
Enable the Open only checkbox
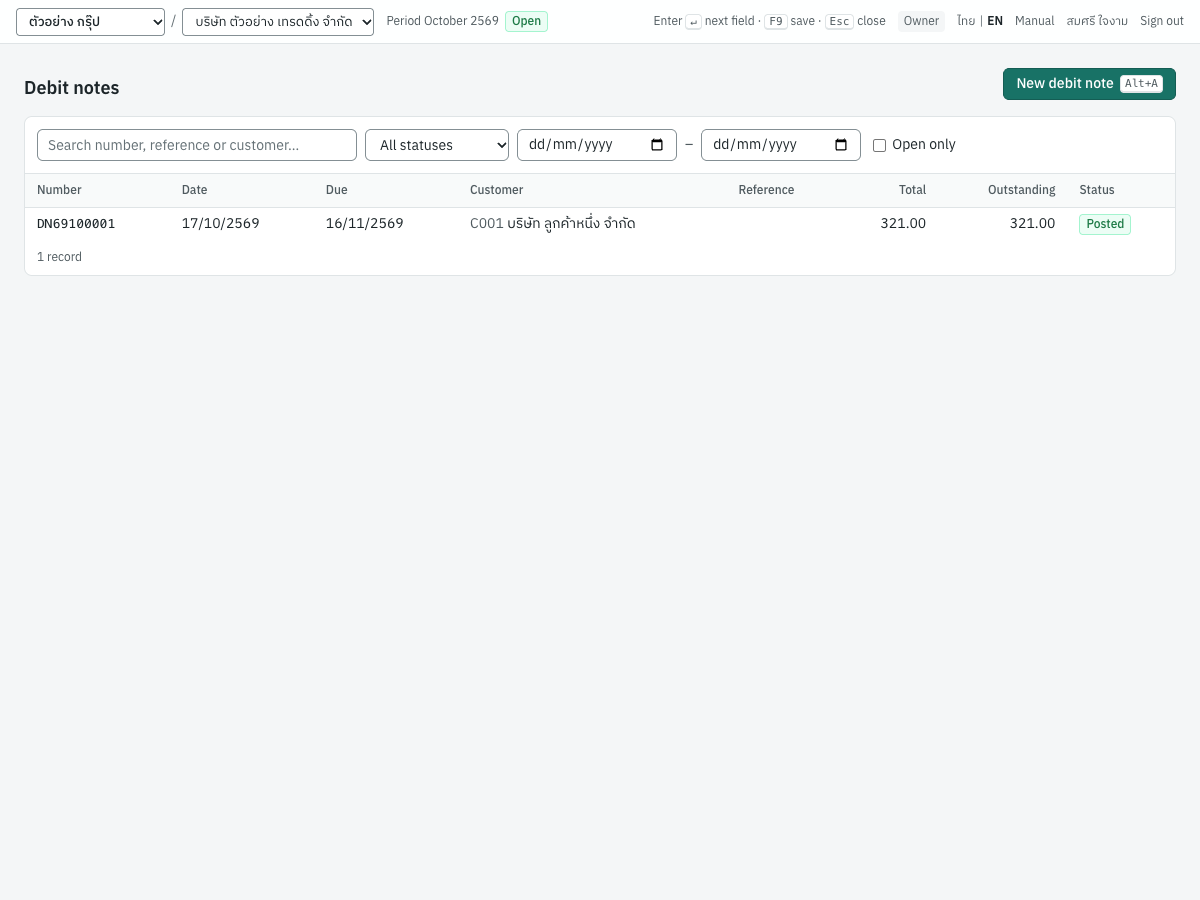point(879,145)
